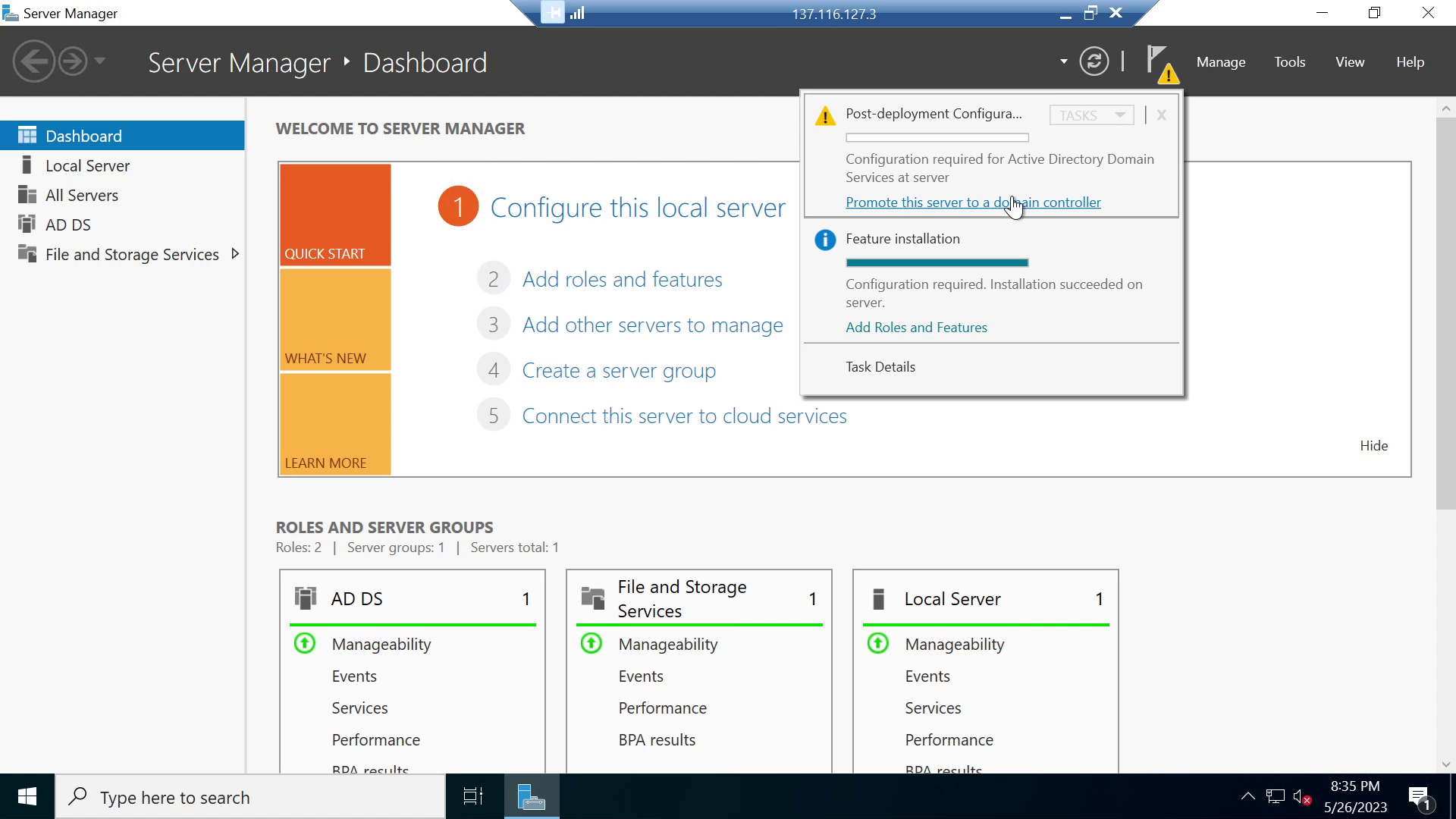Click the AD DS Manageability status icon
The width and height of the screenshot is (1456, 819).
pyautogui.click(x=305, y=644)
